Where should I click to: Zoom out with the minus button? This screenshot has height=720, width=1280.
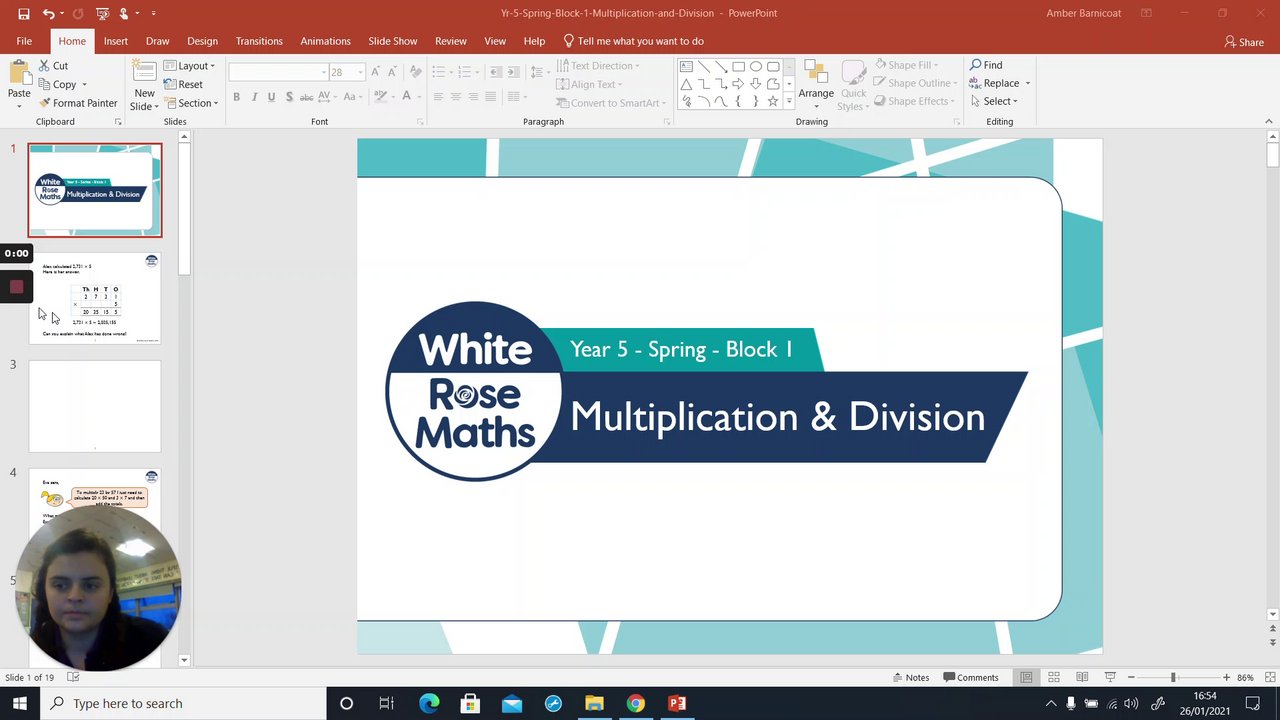1131,677
